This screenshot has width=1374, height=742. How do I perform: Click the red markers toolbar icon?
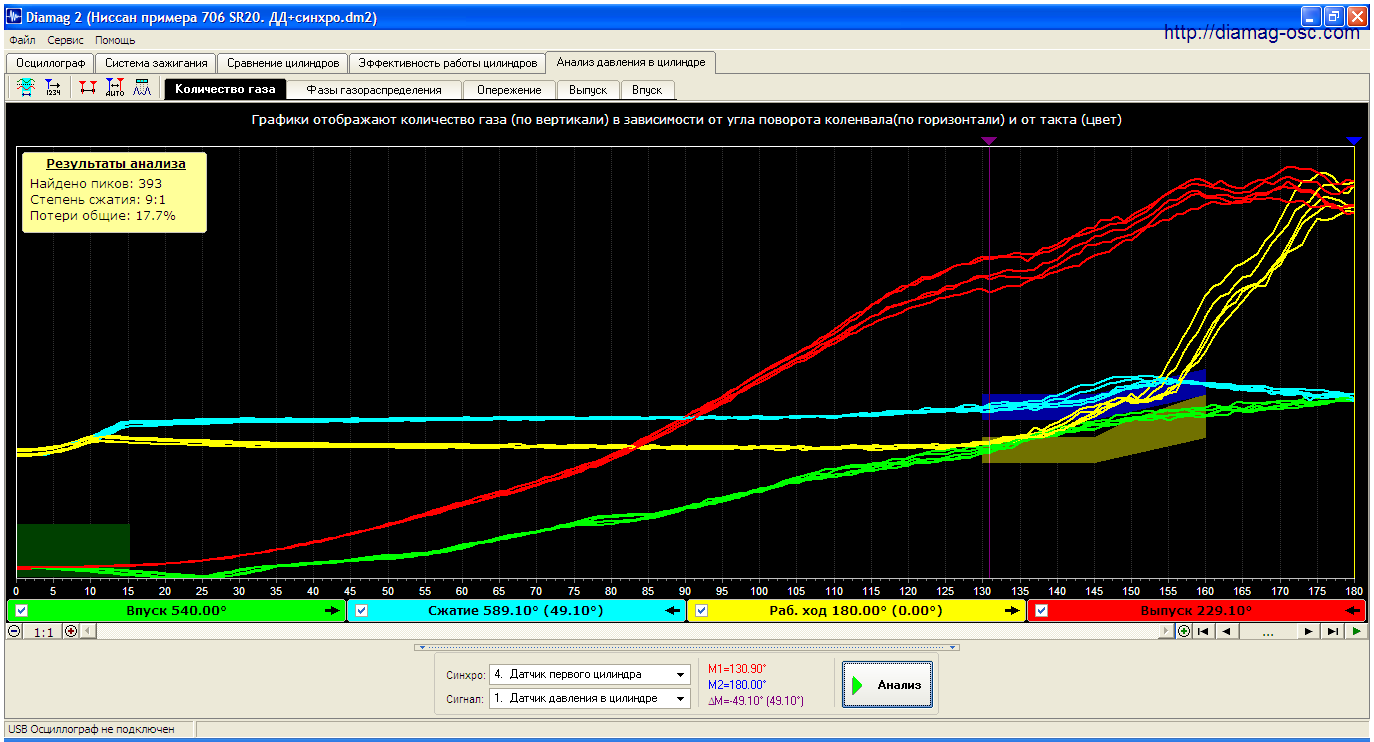88,88
